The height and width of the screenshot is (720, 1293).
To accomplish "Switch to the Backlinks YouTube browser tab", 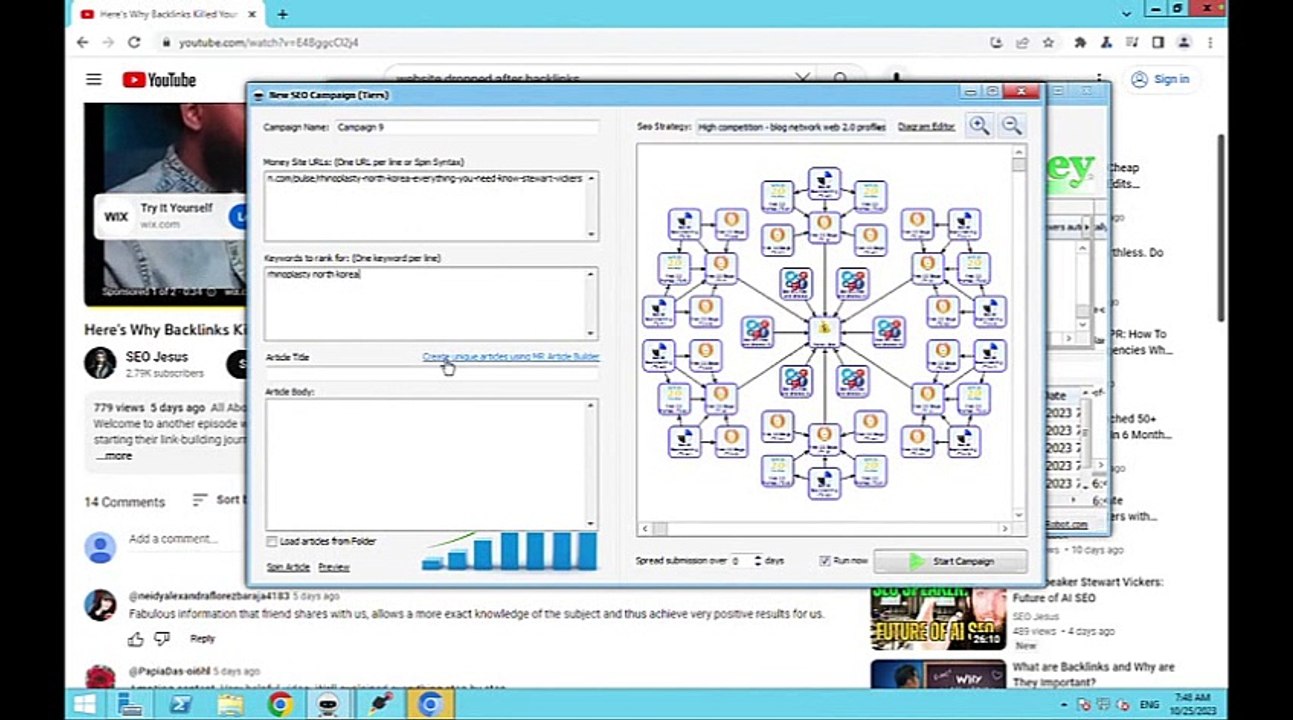I will point(170,14).
